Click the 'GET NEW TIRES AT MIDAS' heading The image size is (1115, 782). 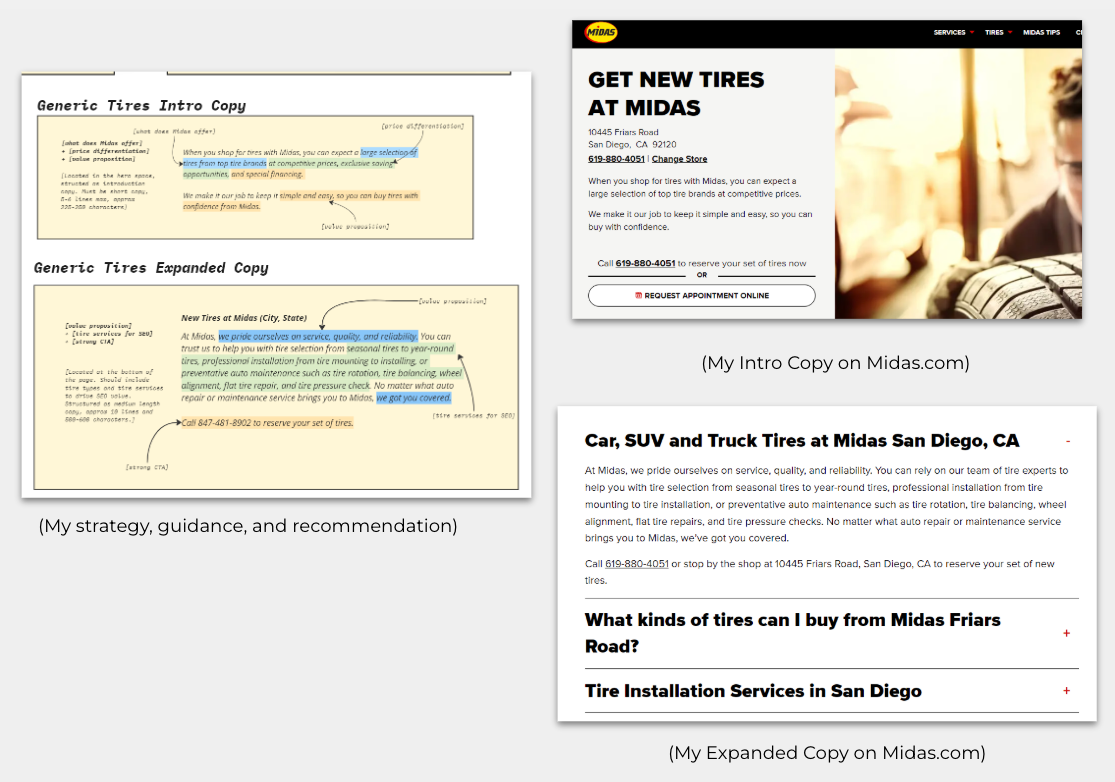pyautogui.click(x=676, y=93)
